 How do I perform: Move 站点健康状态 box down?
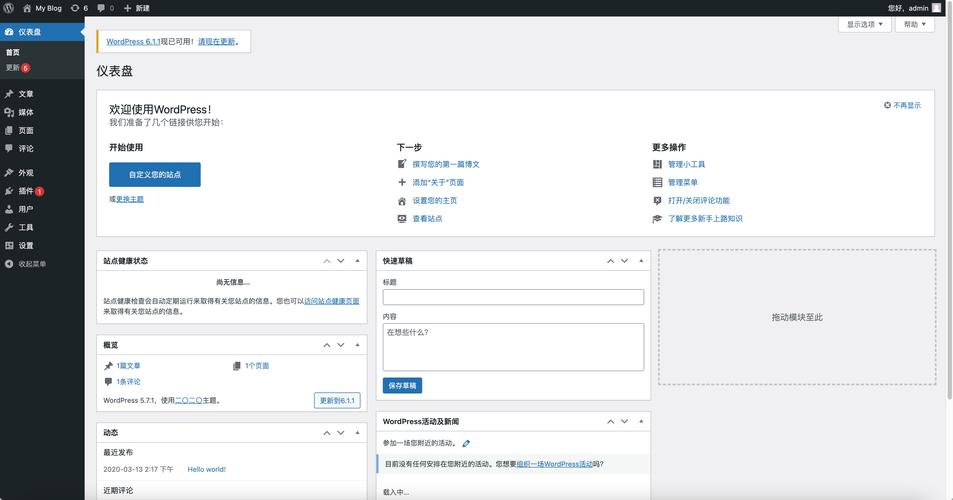(341, 261)
